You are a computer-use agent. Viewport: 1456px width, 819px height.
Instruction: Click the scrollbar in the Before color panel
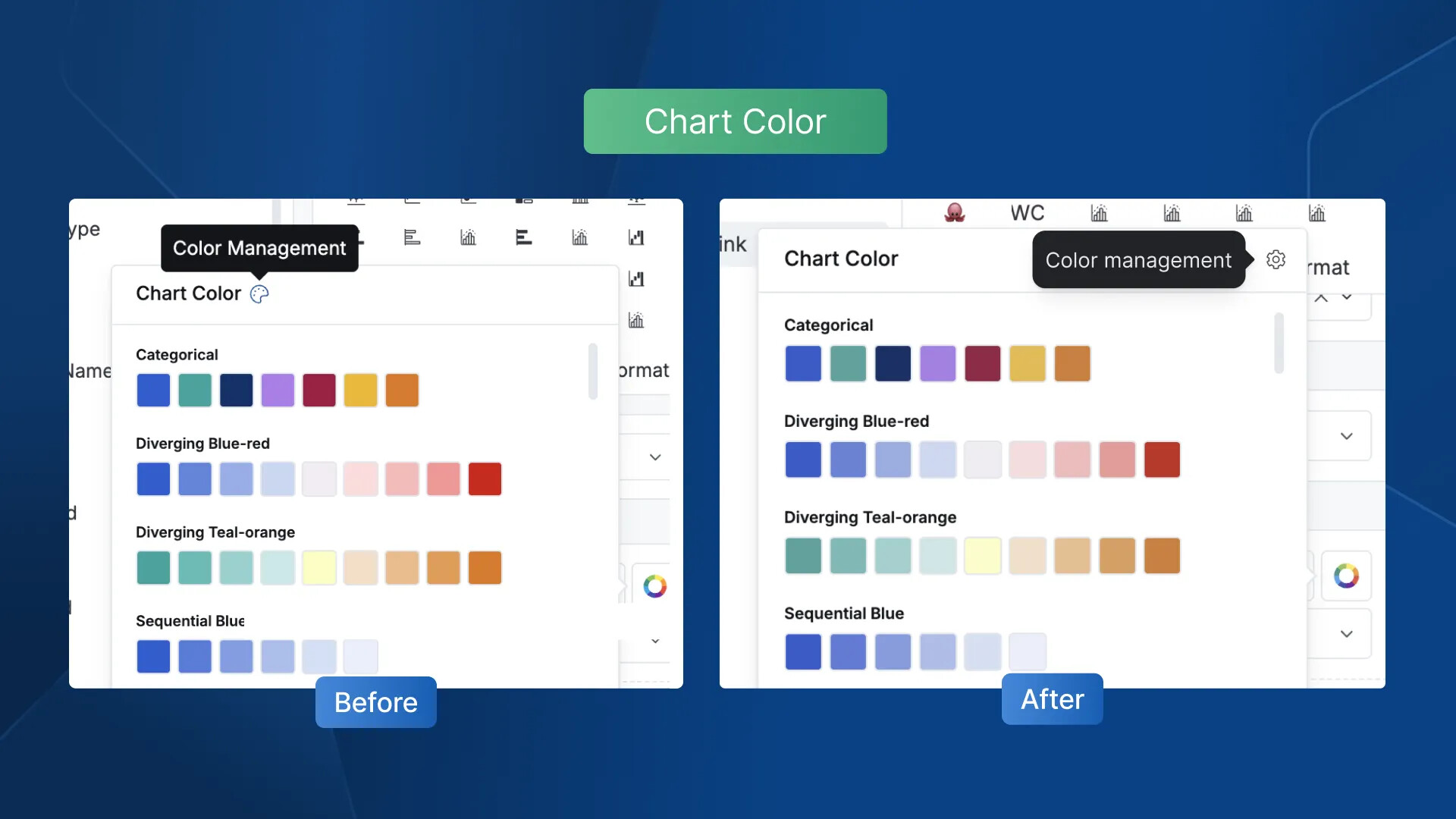coord(592,371)
